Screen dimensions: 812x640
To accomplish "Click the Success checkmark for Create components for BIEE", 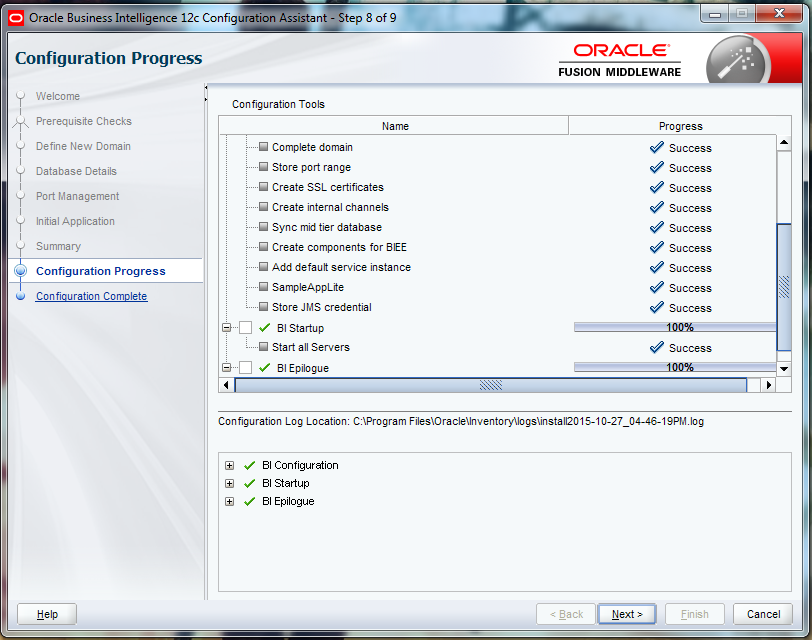I will (x=657, y=248).
